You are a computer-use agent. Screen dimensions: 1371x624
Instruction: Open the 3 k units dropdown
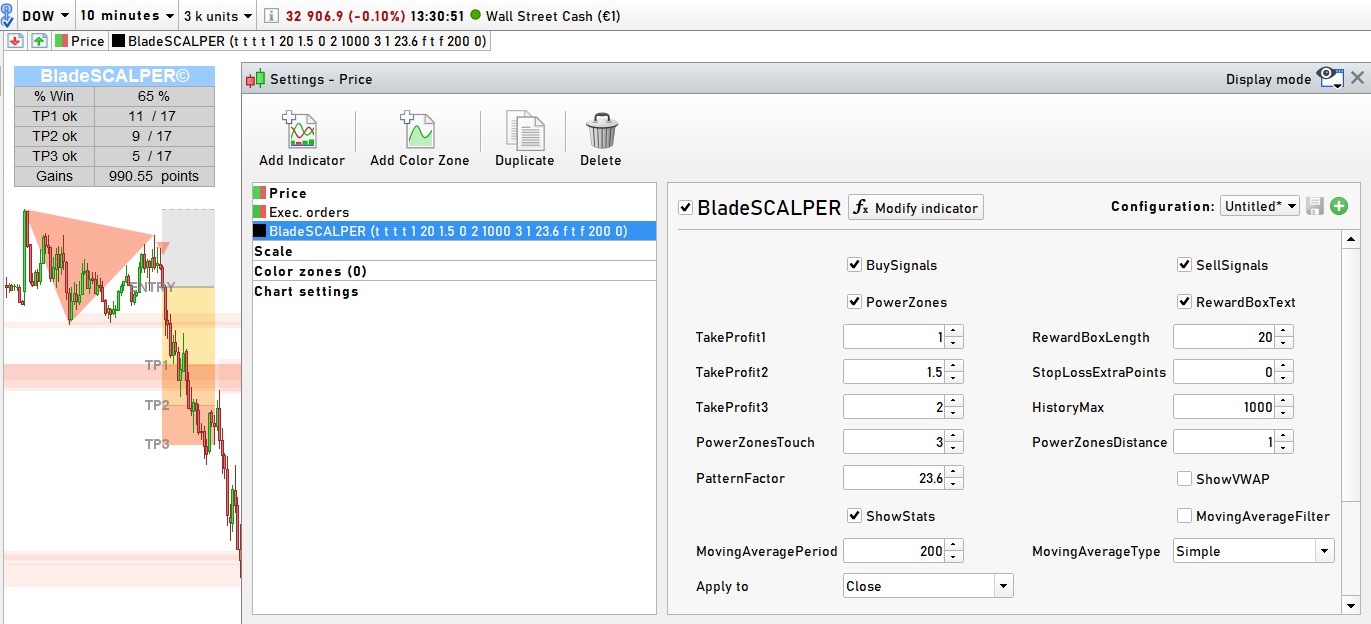tap(218, 16)
